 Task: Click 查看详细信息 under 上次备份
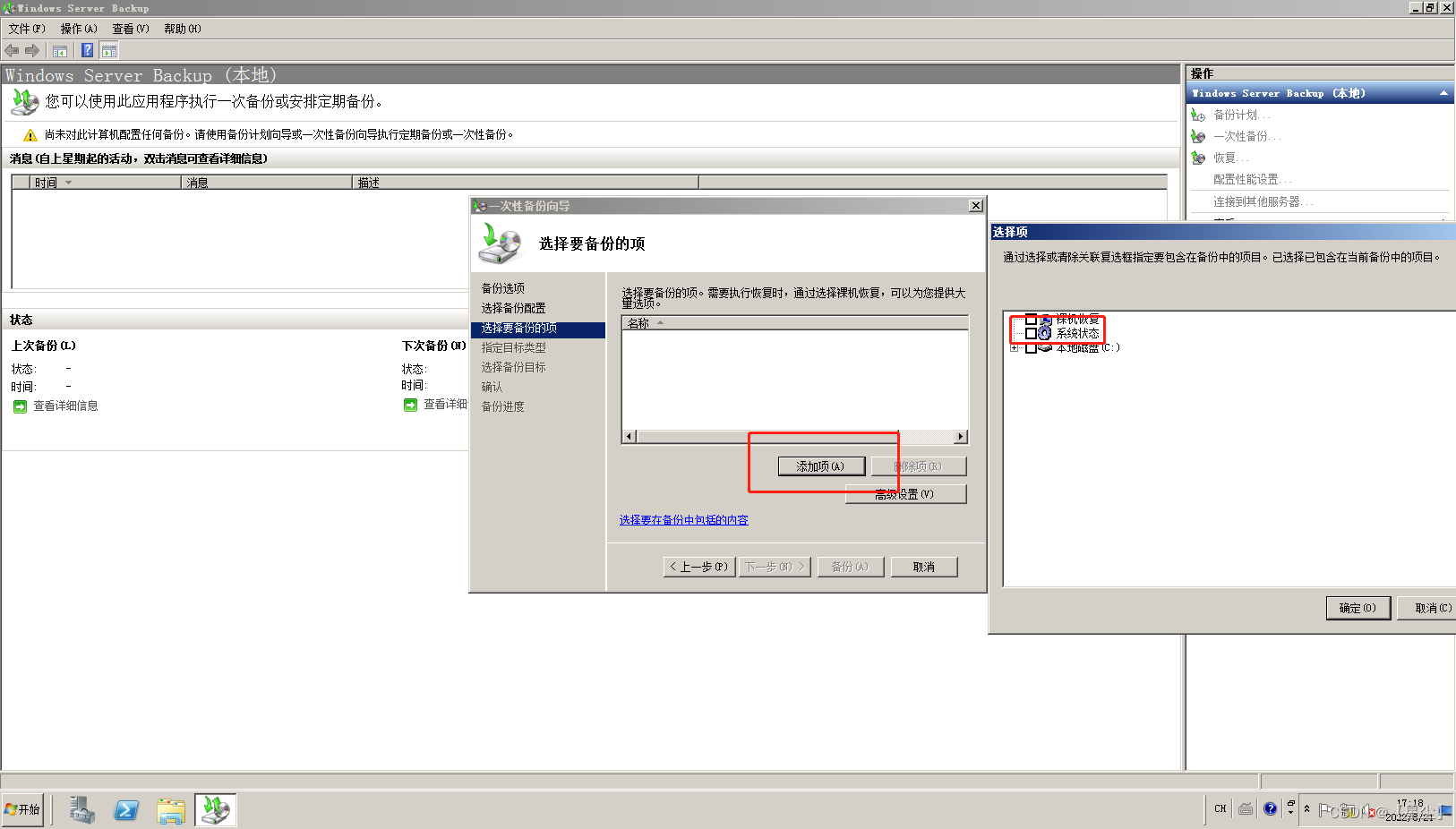[65, 406]
